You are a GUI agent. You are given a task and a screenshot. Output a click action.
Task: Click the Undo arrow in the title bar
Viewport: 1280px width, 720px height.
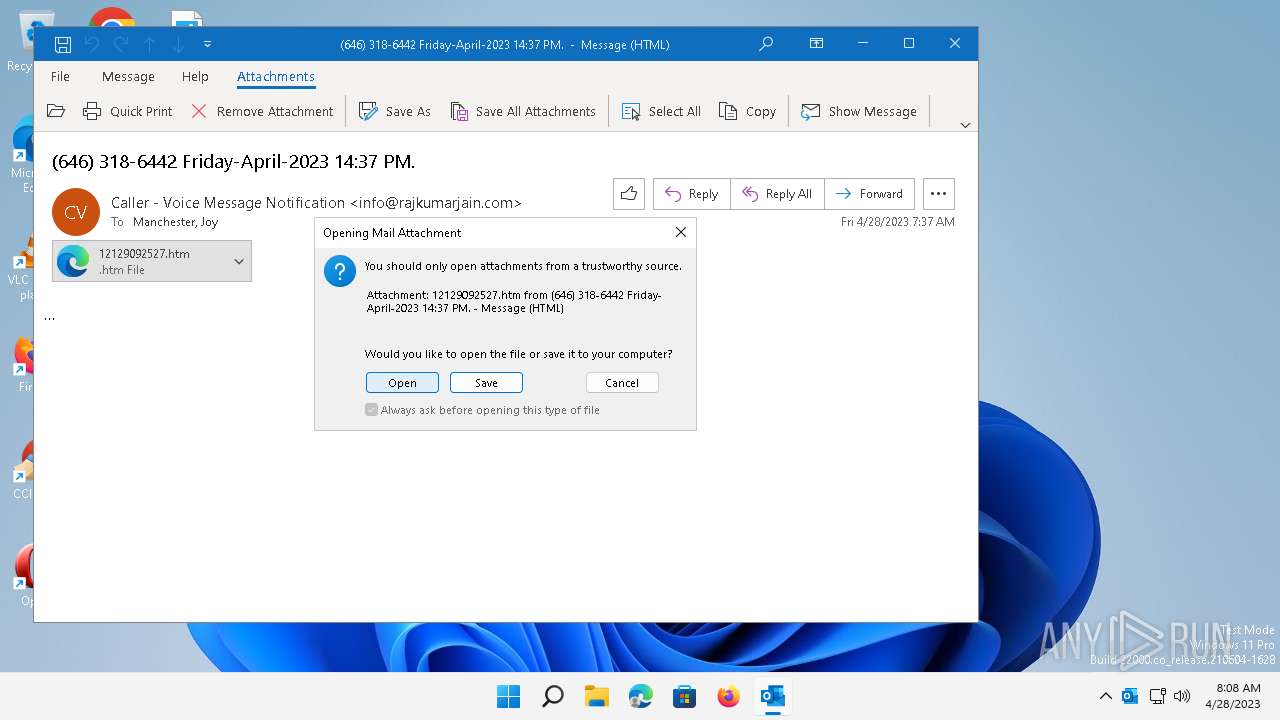92,44
